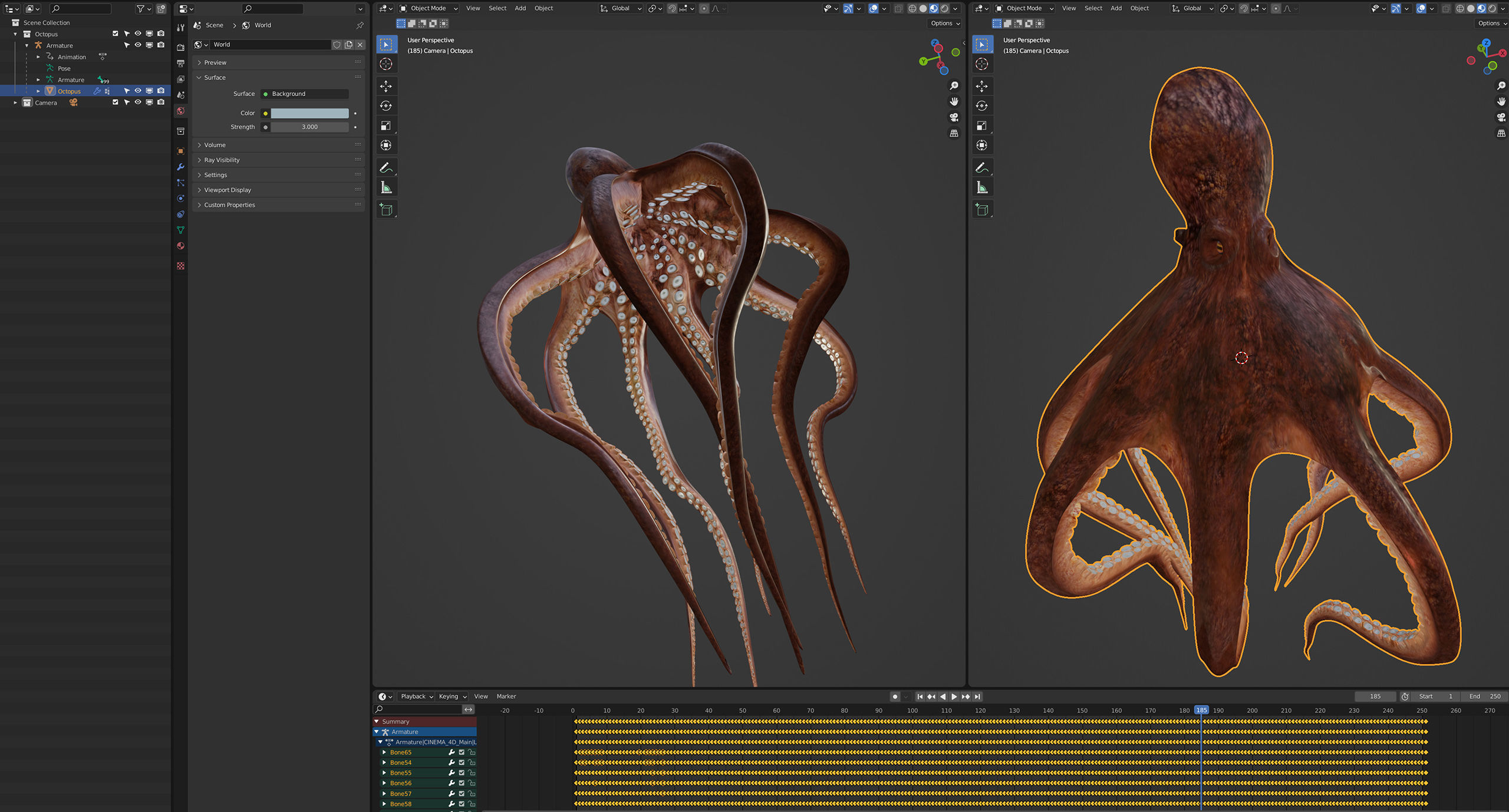Hide Armature object eye icon

coord(138,45)
